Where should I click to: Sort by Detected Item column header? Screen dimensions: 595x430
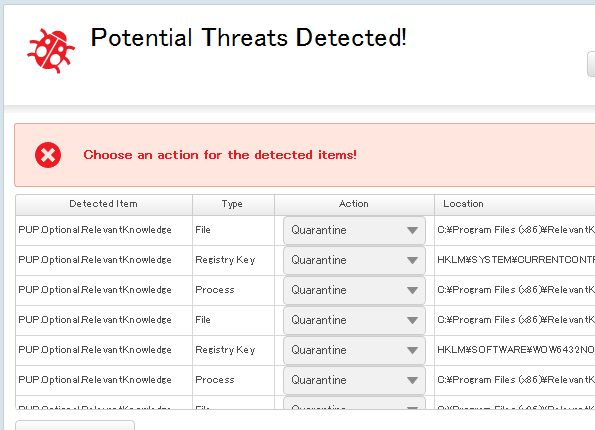[x=104, y=204]
